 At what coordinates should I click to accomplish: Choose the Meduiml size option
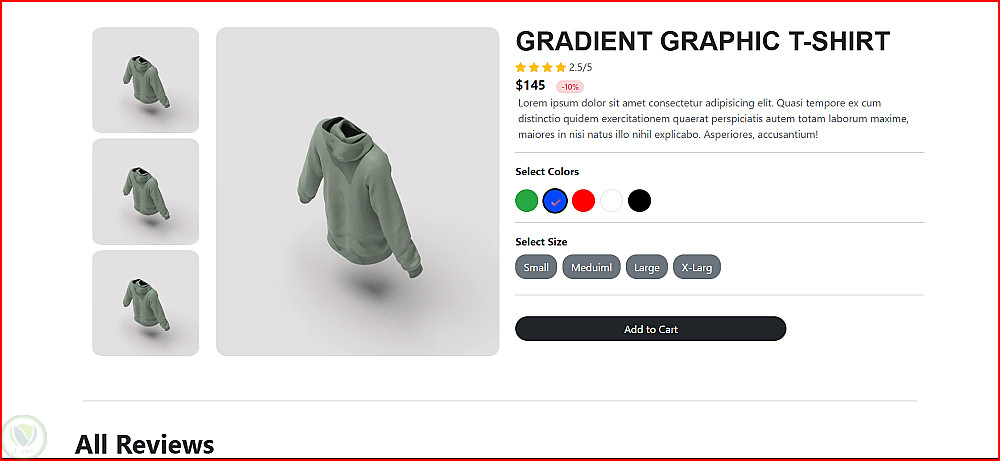point(591,267)
